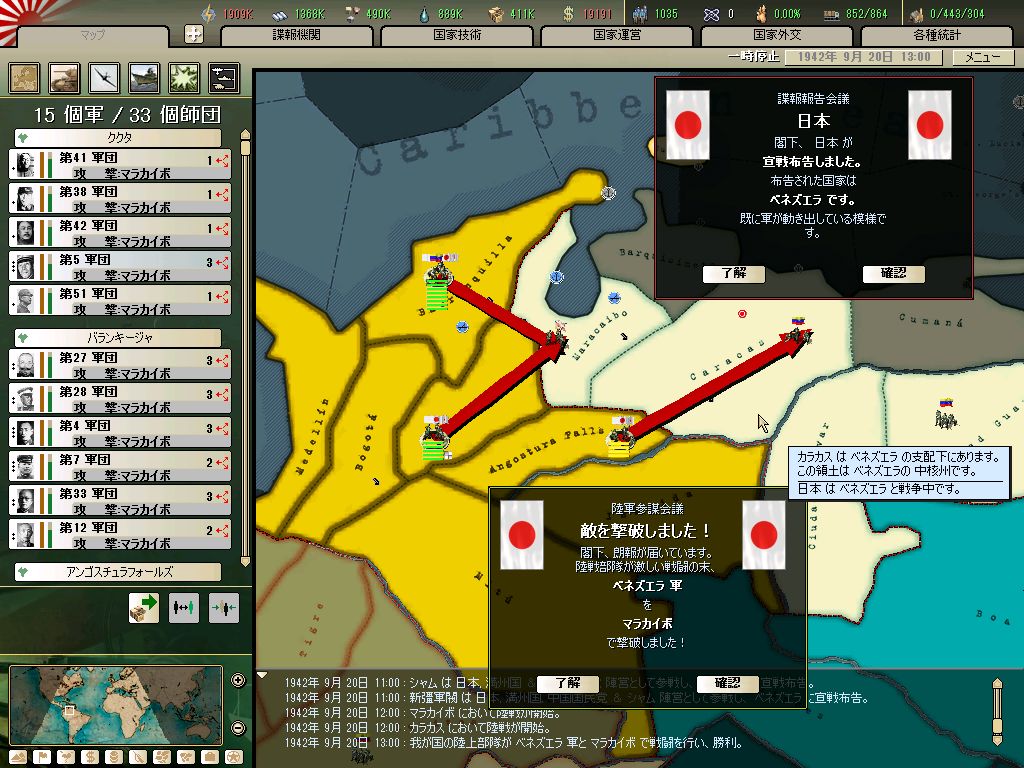Click the army list scroll-up arrow

point(246,135)
